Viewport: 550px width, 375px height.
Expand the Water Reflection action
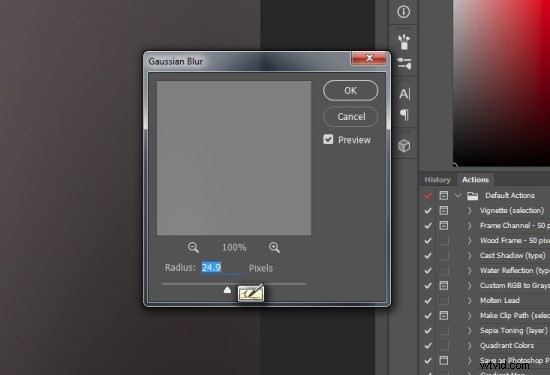point(470,270)
